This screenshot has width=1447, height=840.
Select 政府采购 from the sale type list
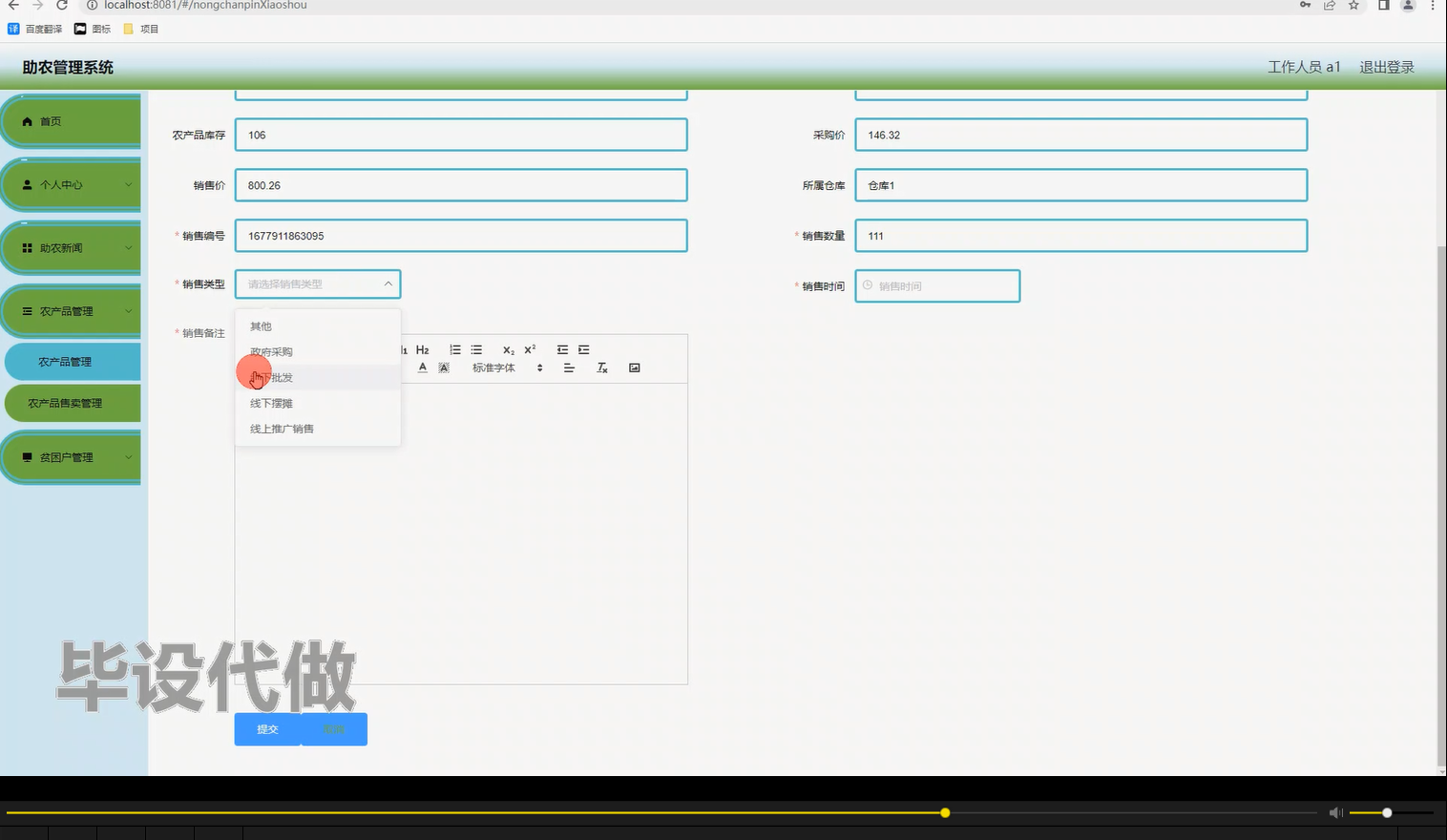pos(318,352)
